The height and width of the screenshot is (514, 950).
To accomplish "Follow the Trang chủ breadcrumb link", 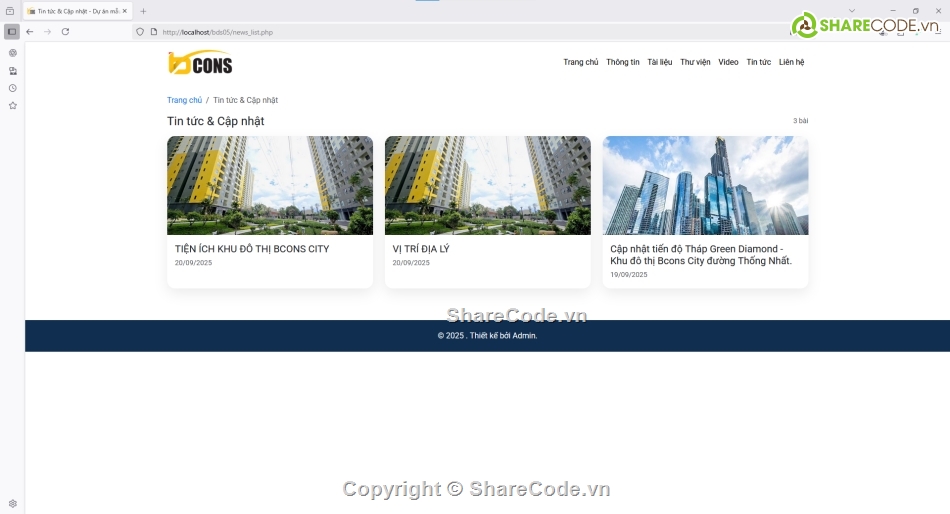I will tap(185, 100).
